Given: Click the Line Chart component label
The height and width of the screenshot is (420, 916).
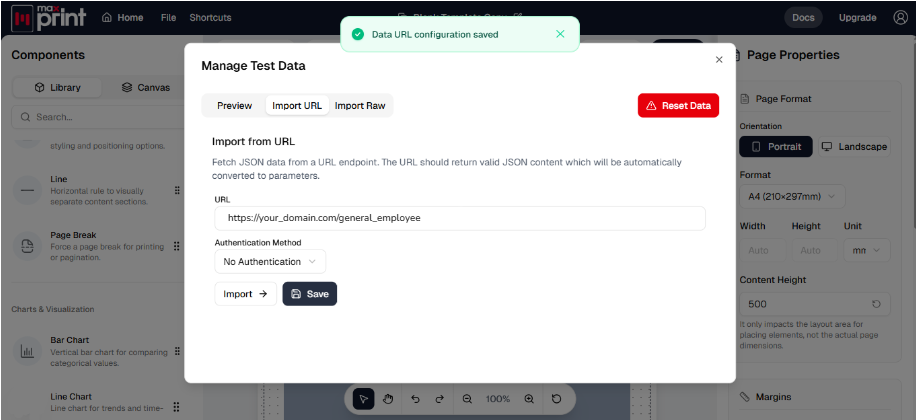Looking at the screenshot, I should 71,396.
